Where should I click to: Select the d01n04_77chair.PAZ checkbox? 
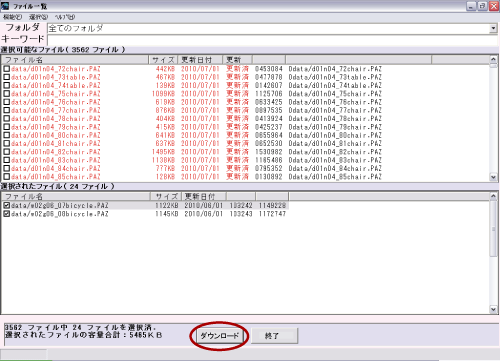pyautogui.click(x=6, y=110)
